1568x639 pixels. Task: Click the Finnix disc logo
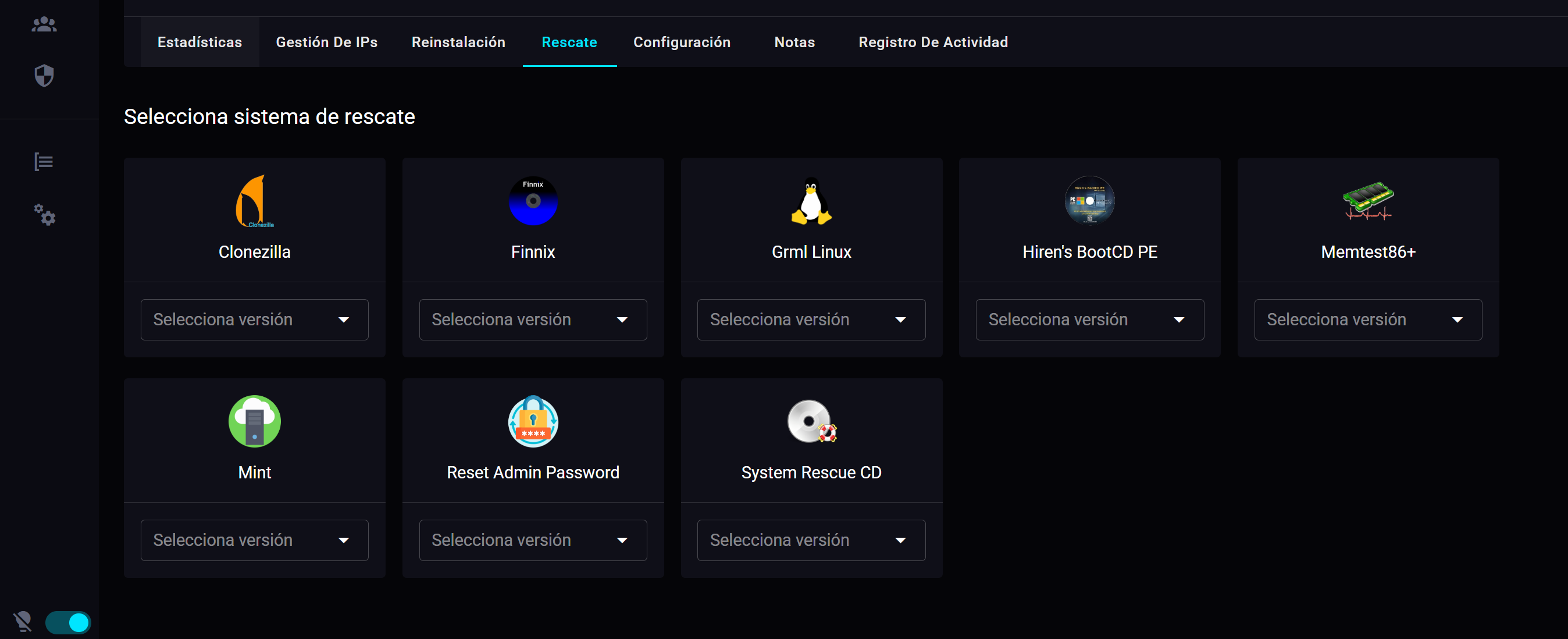[533, 201]
